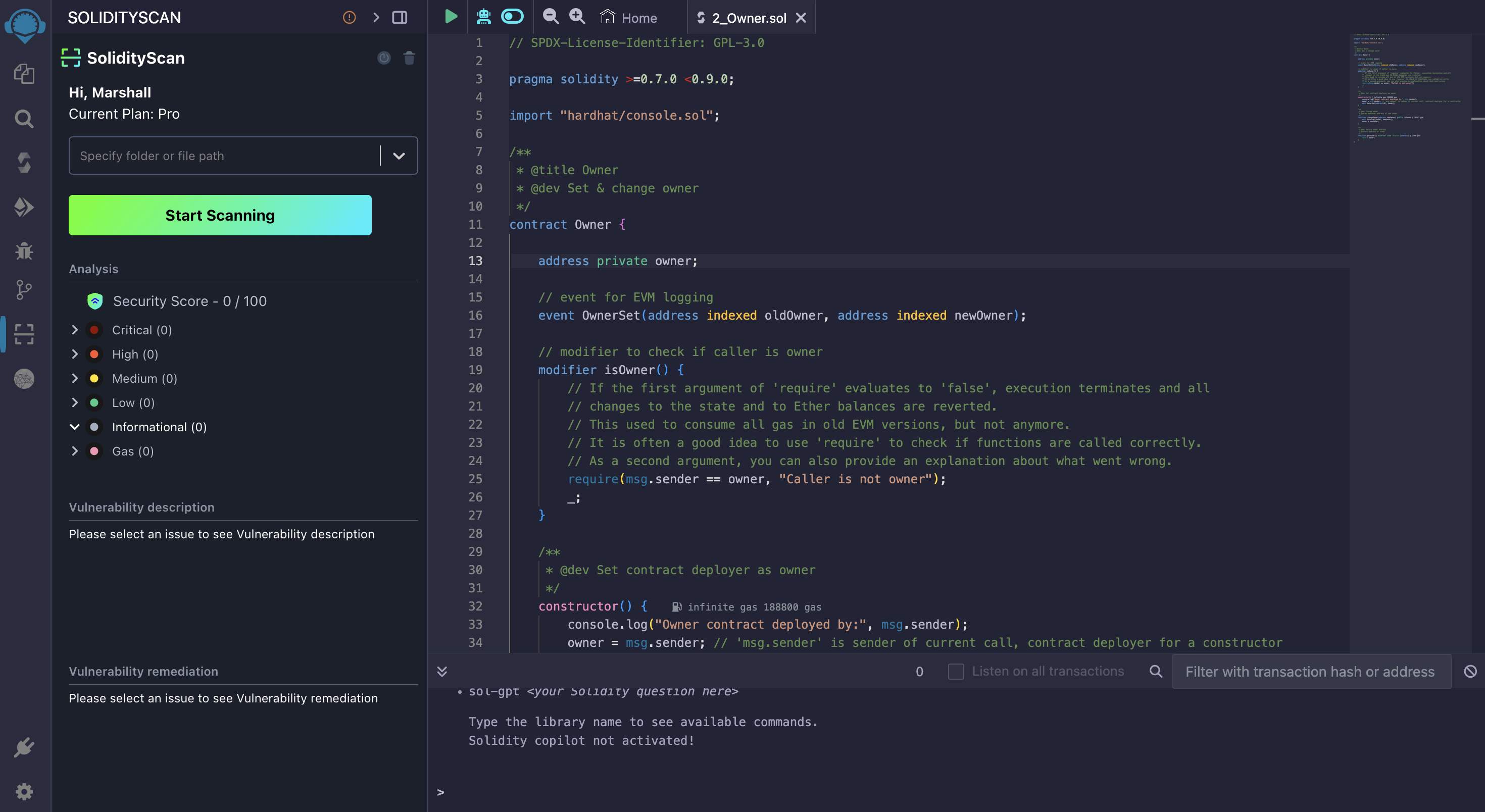
Task: Enable the debugger toggle in toolbar
Action: 511,17
